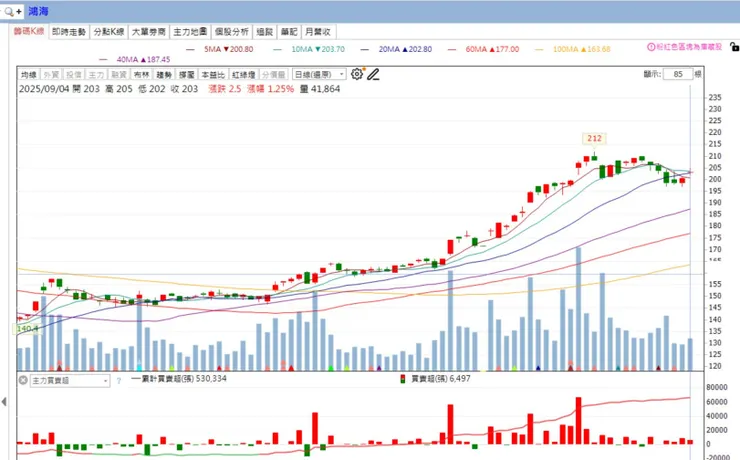740x460 pixels.
Task: Click the lock icon at top right
Action: click(734, 47)
